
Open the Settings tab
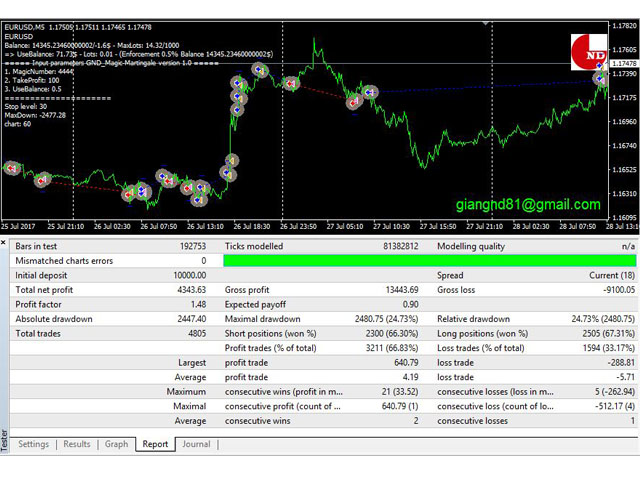tap(33, 444)
